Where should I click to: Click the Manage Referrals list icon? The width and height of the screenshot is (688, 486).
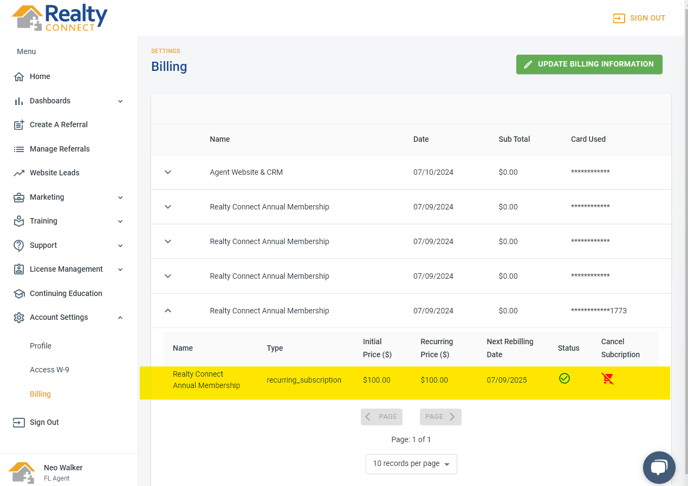tap(18, 149)
